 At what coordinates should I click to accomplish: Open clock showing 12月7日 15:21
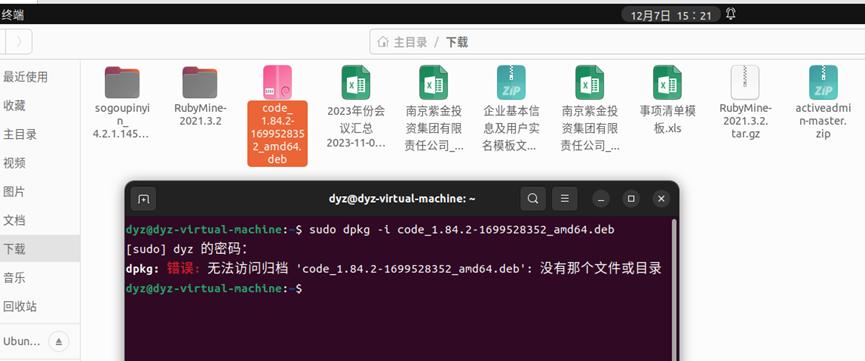tap(671, 15)
